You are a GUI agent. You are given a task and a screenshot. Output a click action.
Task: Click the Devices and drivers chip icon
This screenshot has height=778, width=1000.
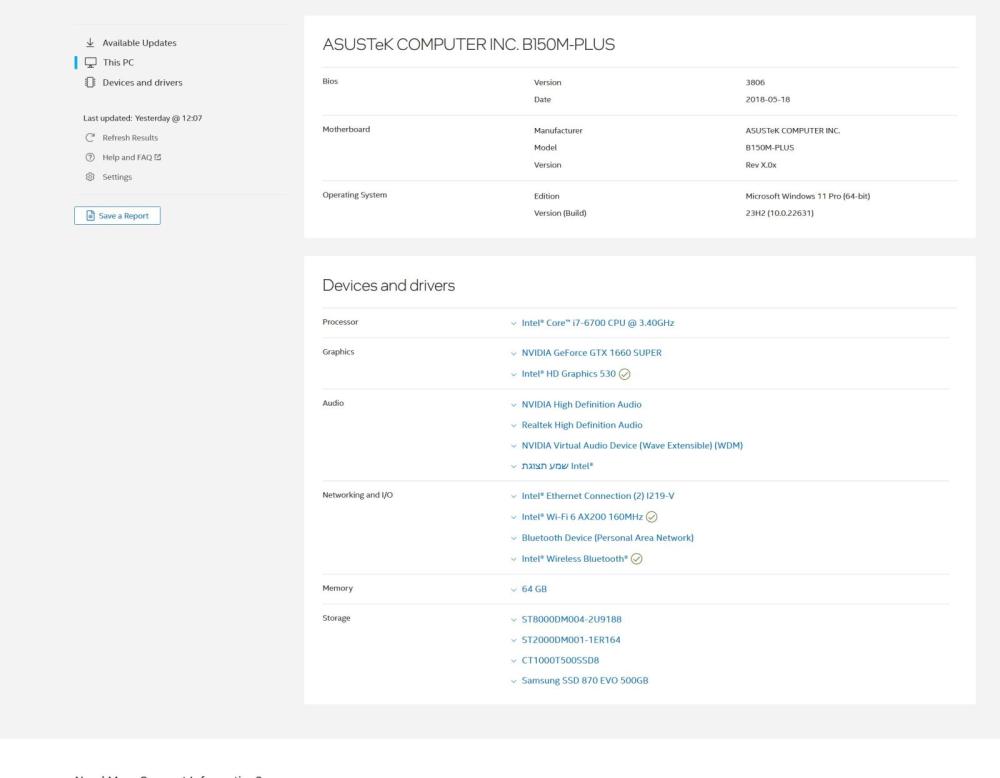click(x=90, y=82)
